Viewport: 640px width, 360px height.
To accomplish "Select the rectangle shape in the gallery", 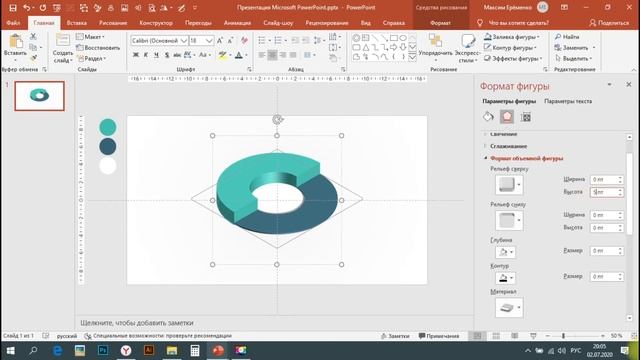I will (x=394, y=38).
